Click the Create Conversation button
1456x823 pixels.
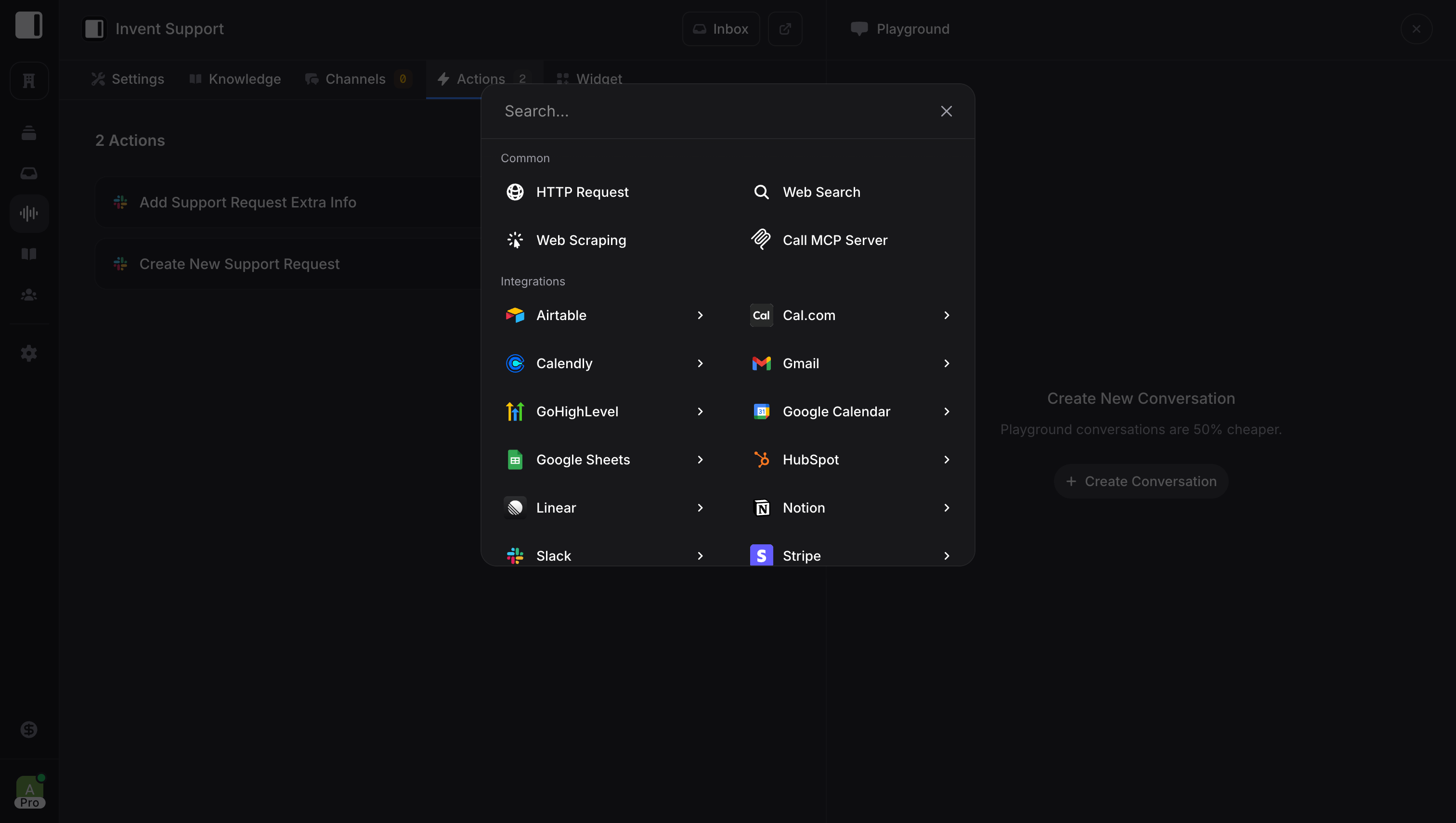tap(1141, 482)
